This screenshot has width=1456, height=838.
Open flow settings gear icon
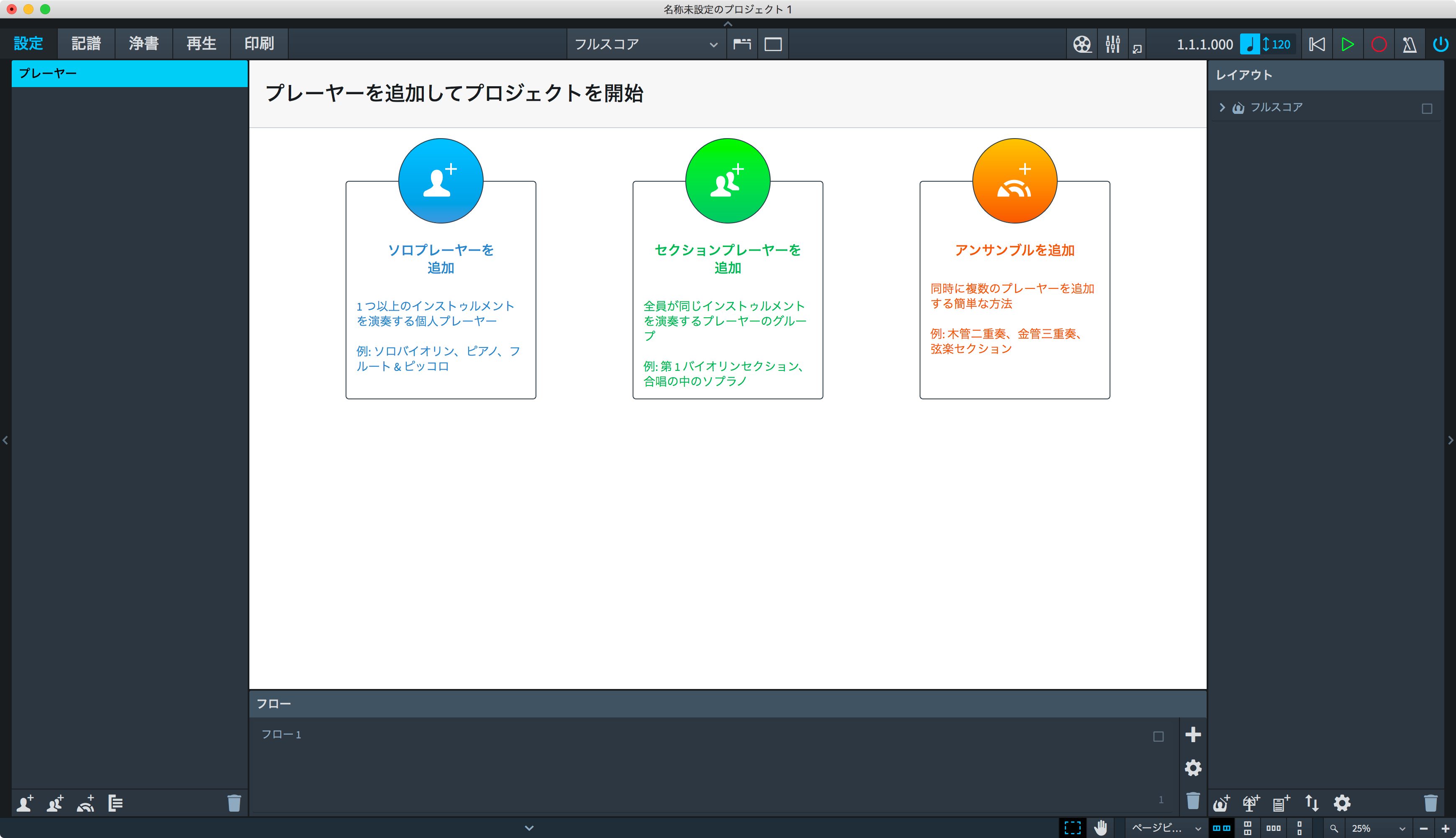click(1193, 768)
